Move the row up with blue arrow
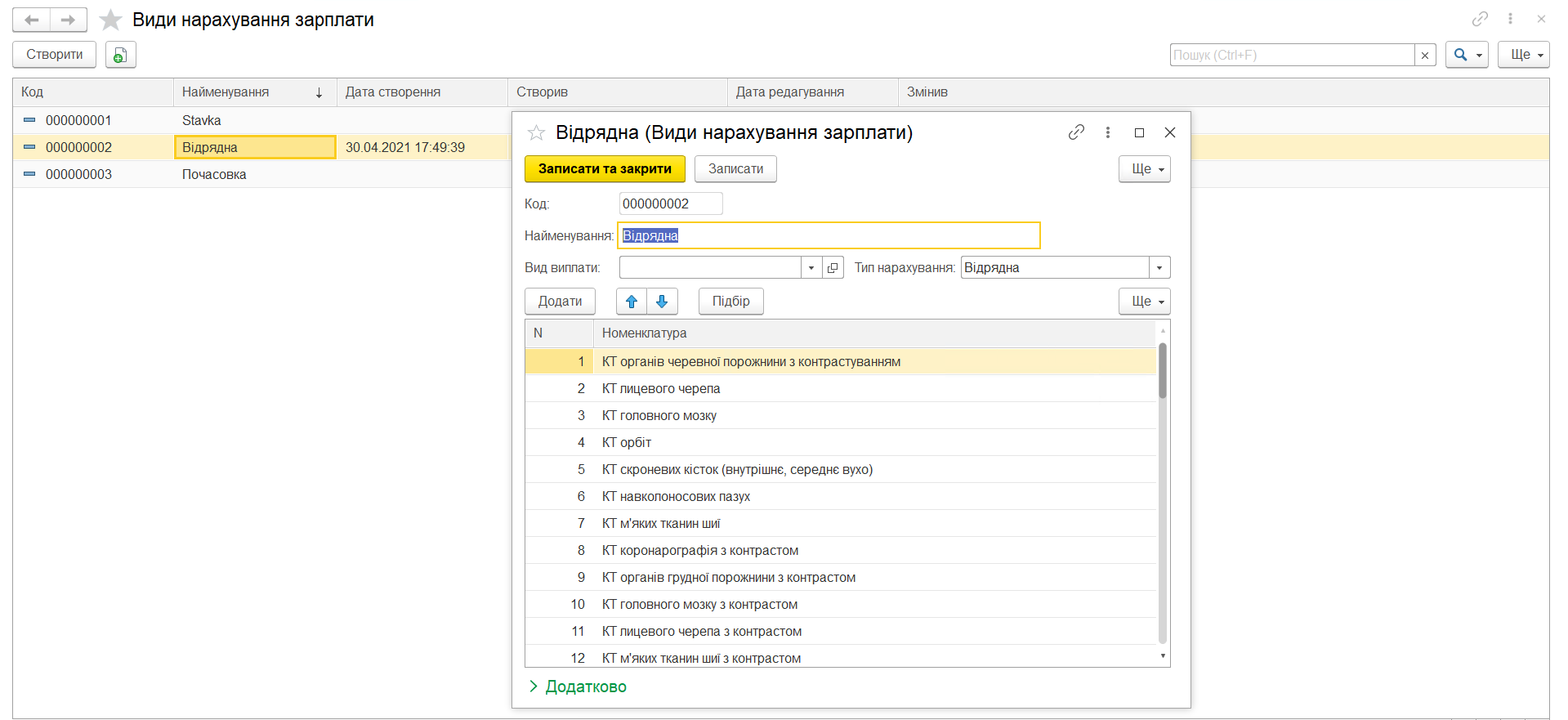The width and height of the screenshot is (1568, 720). (632, 302)
